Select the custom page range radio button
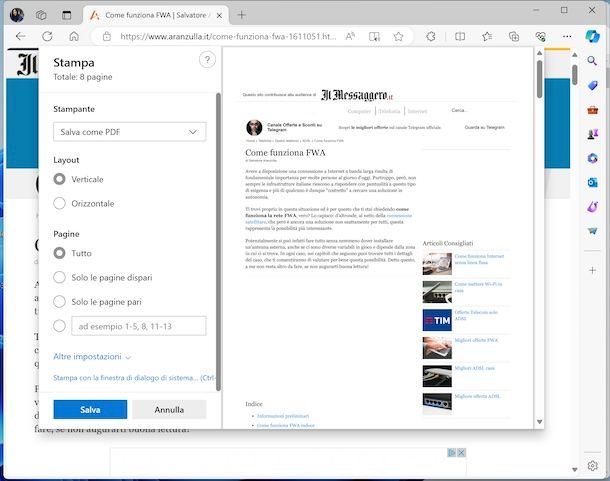 coord(60,326)
